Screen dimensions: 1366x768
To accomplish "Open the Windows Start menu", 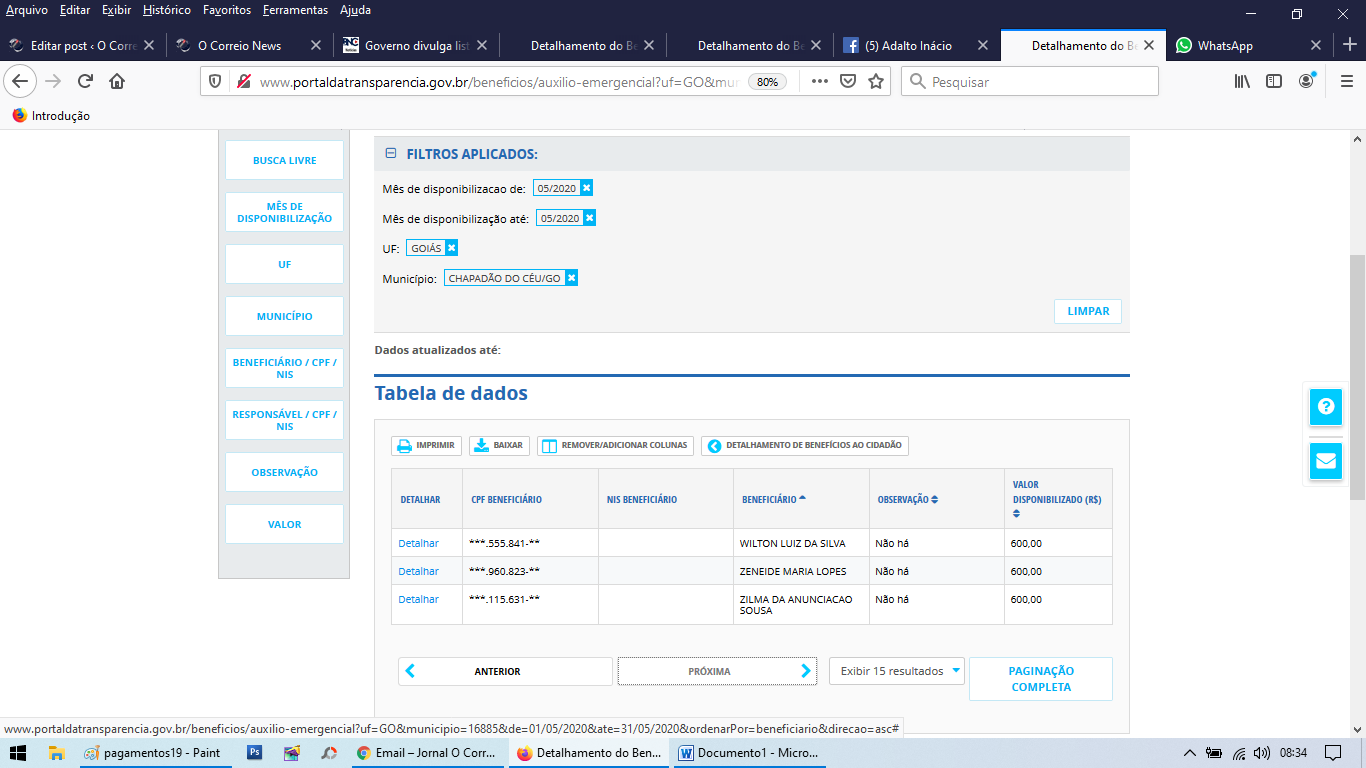I will [x=17, y=753].
